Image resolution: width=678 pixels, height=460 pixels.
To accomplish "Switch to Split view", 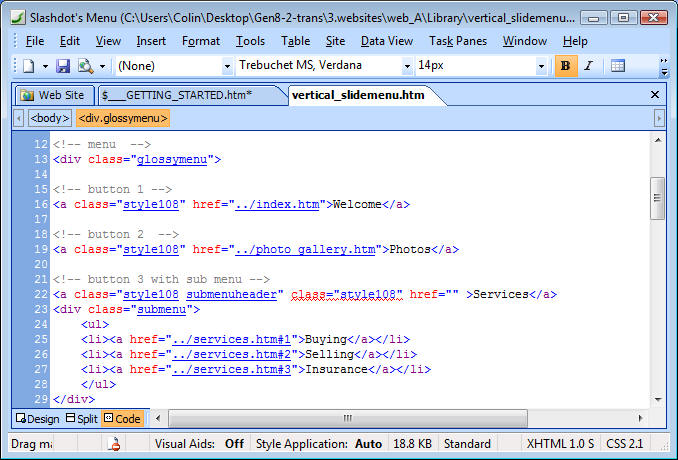I will pos(82,419).
